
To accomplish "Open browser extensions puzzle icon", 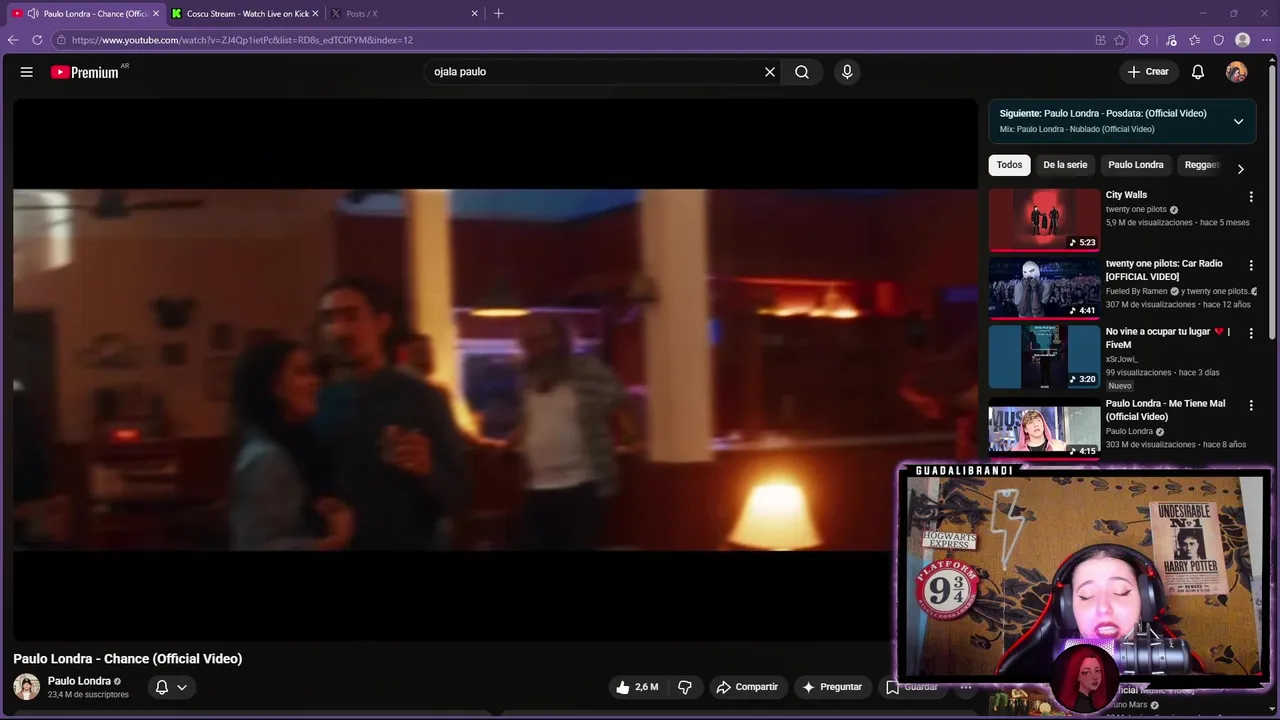I will tap(1144, 40).
